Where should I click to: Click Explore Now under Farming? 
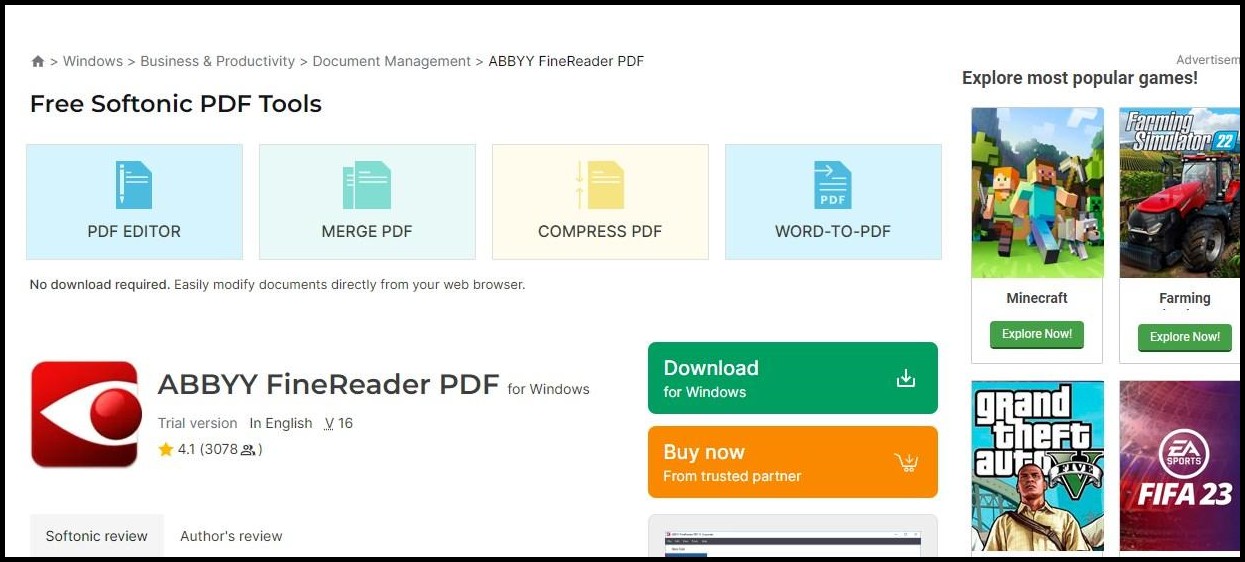coord(1185,337)
